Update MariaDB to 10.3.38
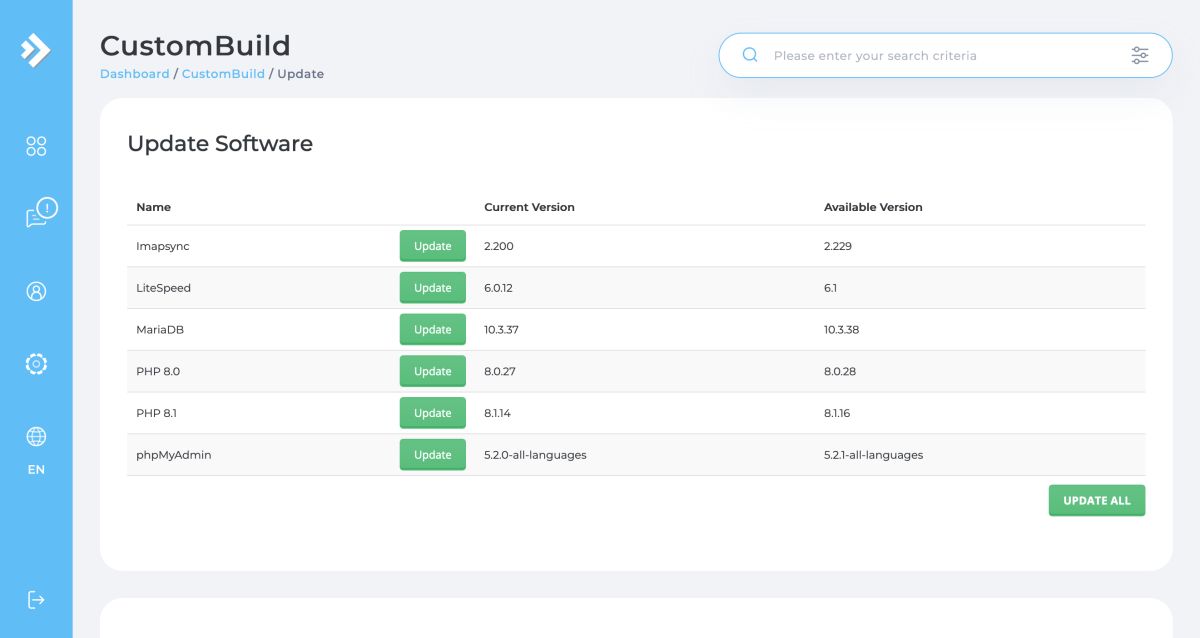Screen dimensions: 1200x638 pos(432,330)
